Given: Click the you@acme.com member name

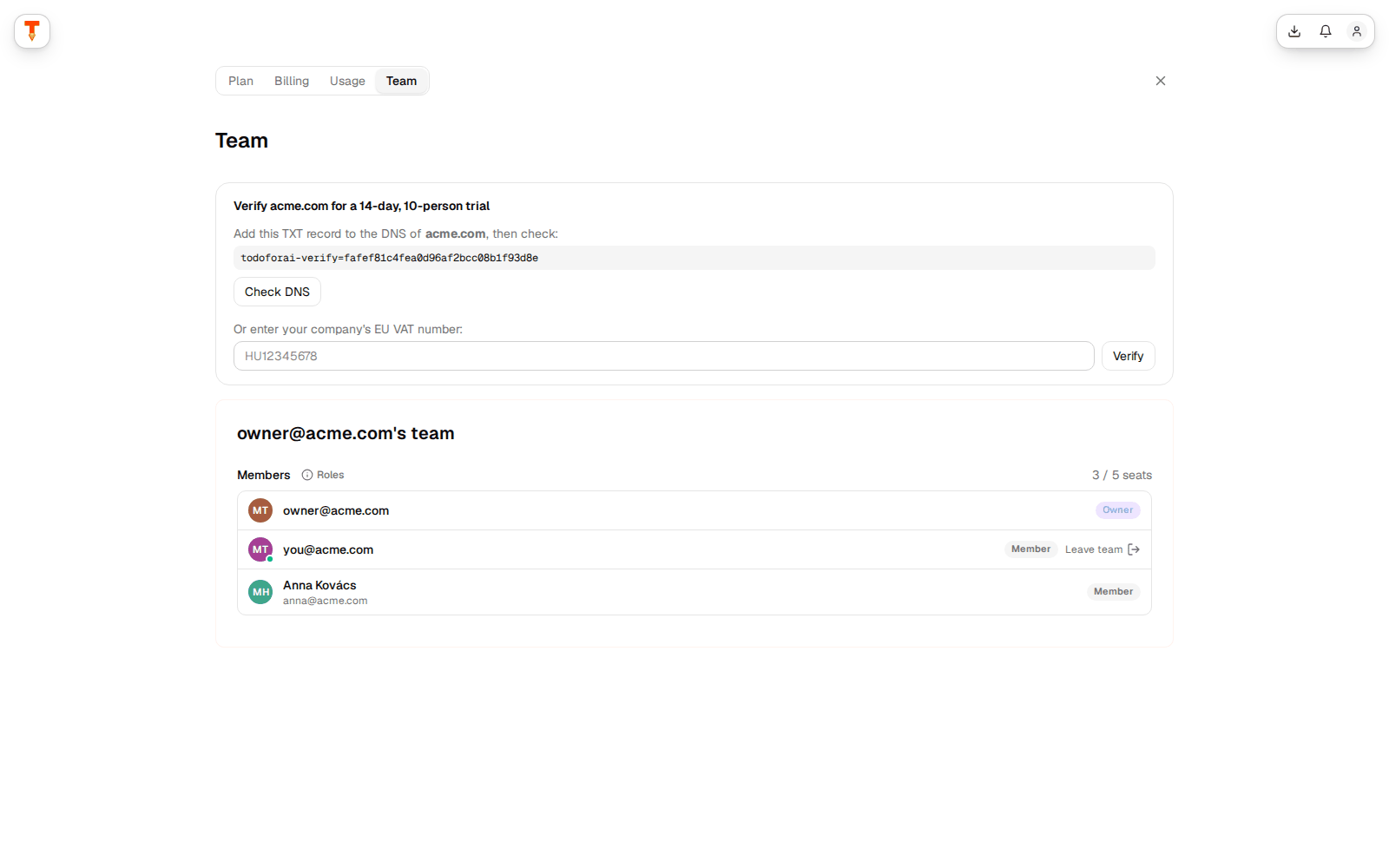Looking at the screenshot, I should click(328, 549).
